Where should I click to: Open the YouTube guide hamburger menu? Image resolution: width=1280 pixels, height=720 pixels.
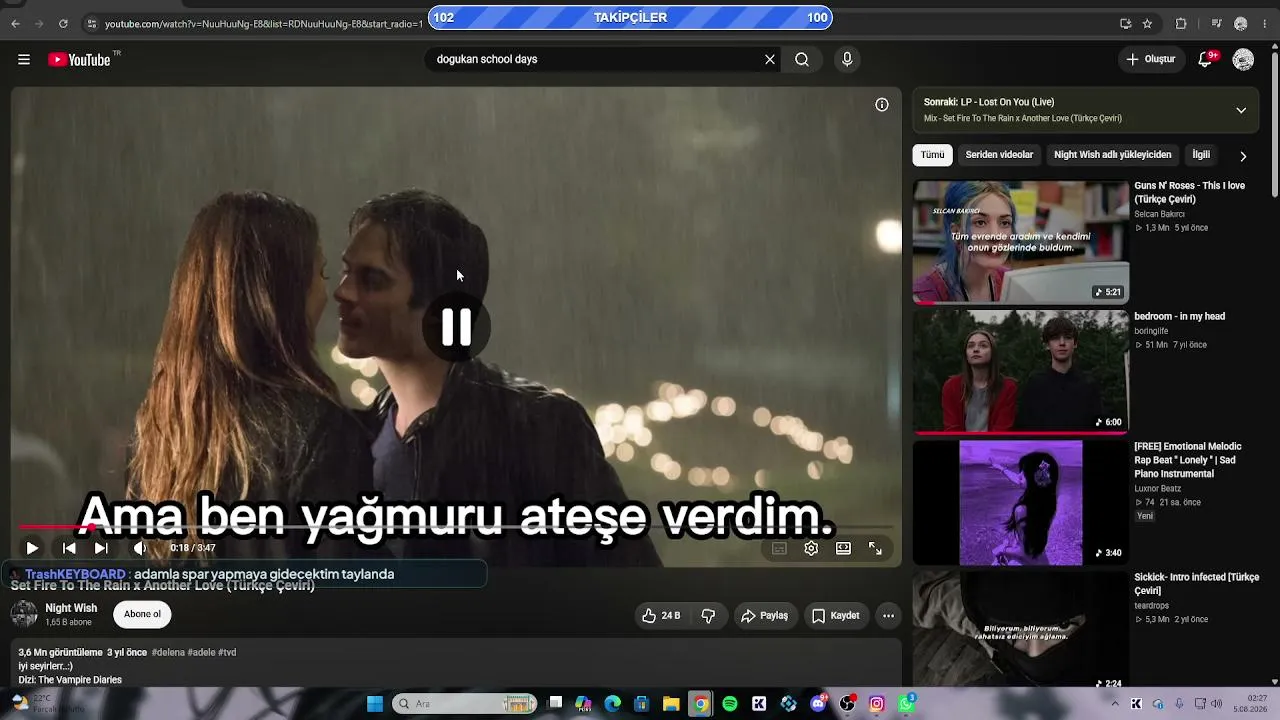[x=24, y=60]
